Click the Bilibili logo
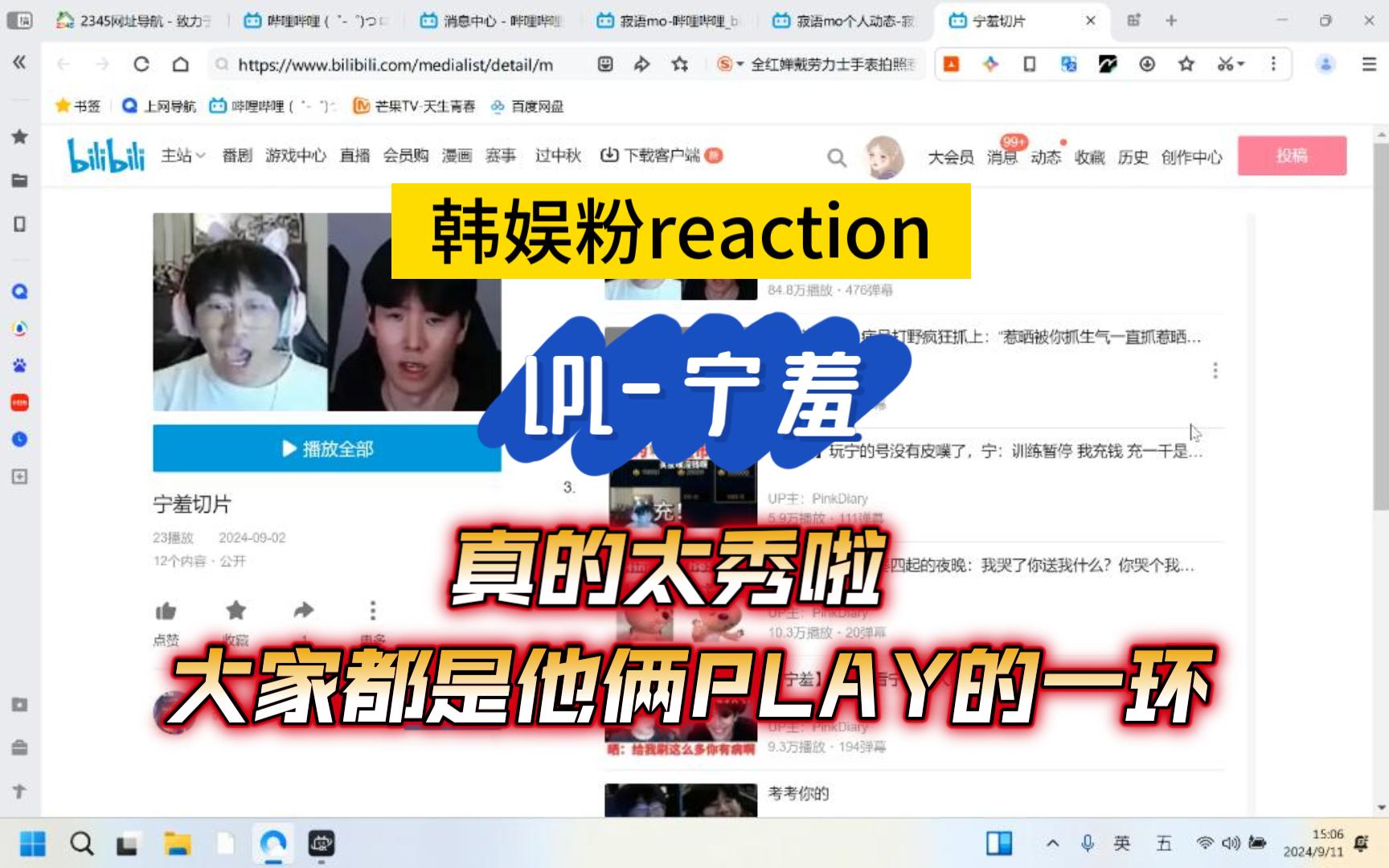Image resolution: width=1389 pixels, height=868 pixels. [106, 155]
